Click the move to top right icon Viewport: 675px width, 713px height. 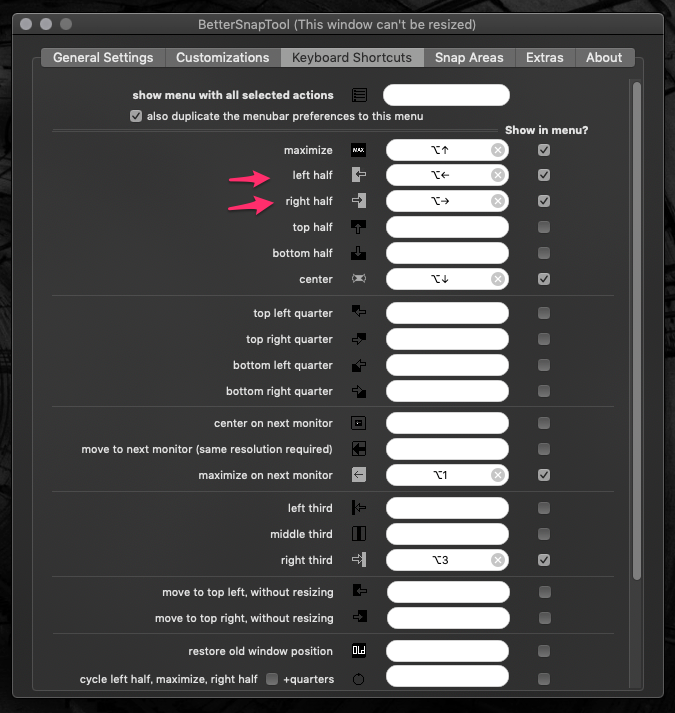click(x=359, y=617)
